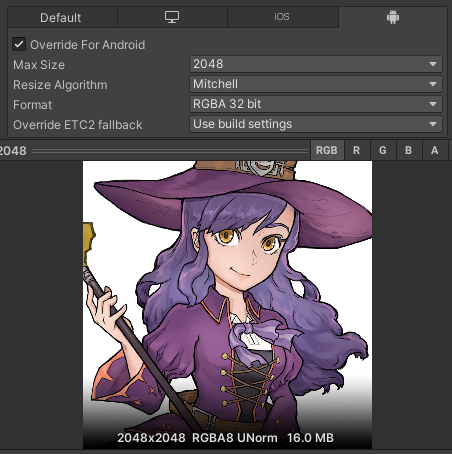Show only the A alpha channel
Viewport: 452px width, 454px height.
[x=435, y=150]
